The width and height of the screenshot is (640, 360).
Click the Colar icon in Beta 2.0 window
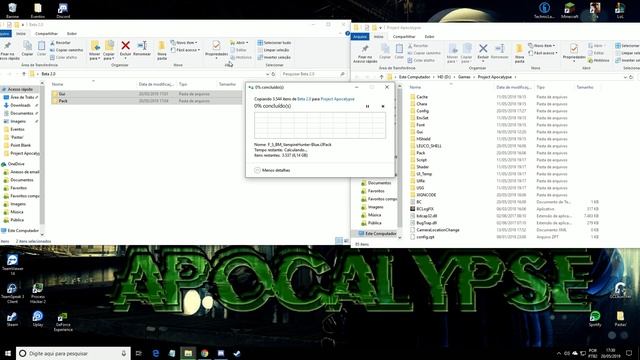click(x=41, y=49)
